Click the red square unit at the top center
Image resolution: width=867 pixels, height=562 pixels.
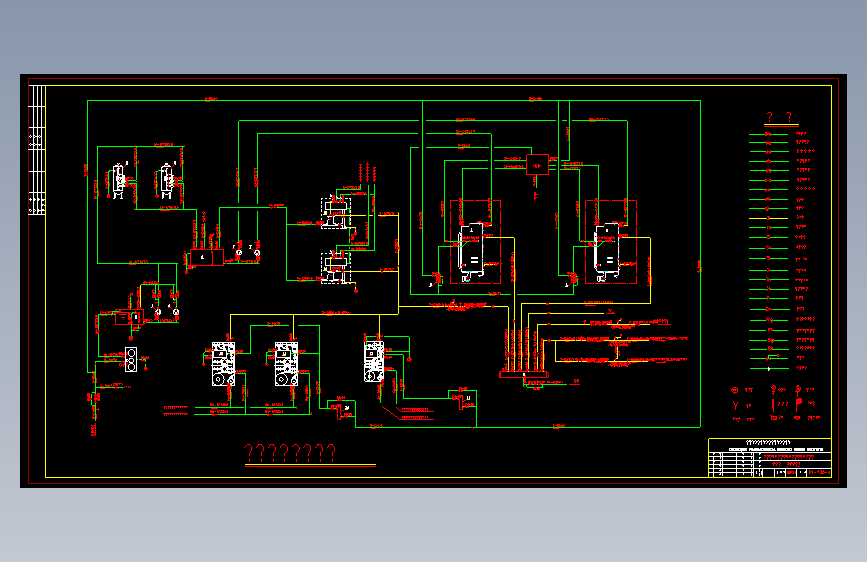click(x=537, y=165)
